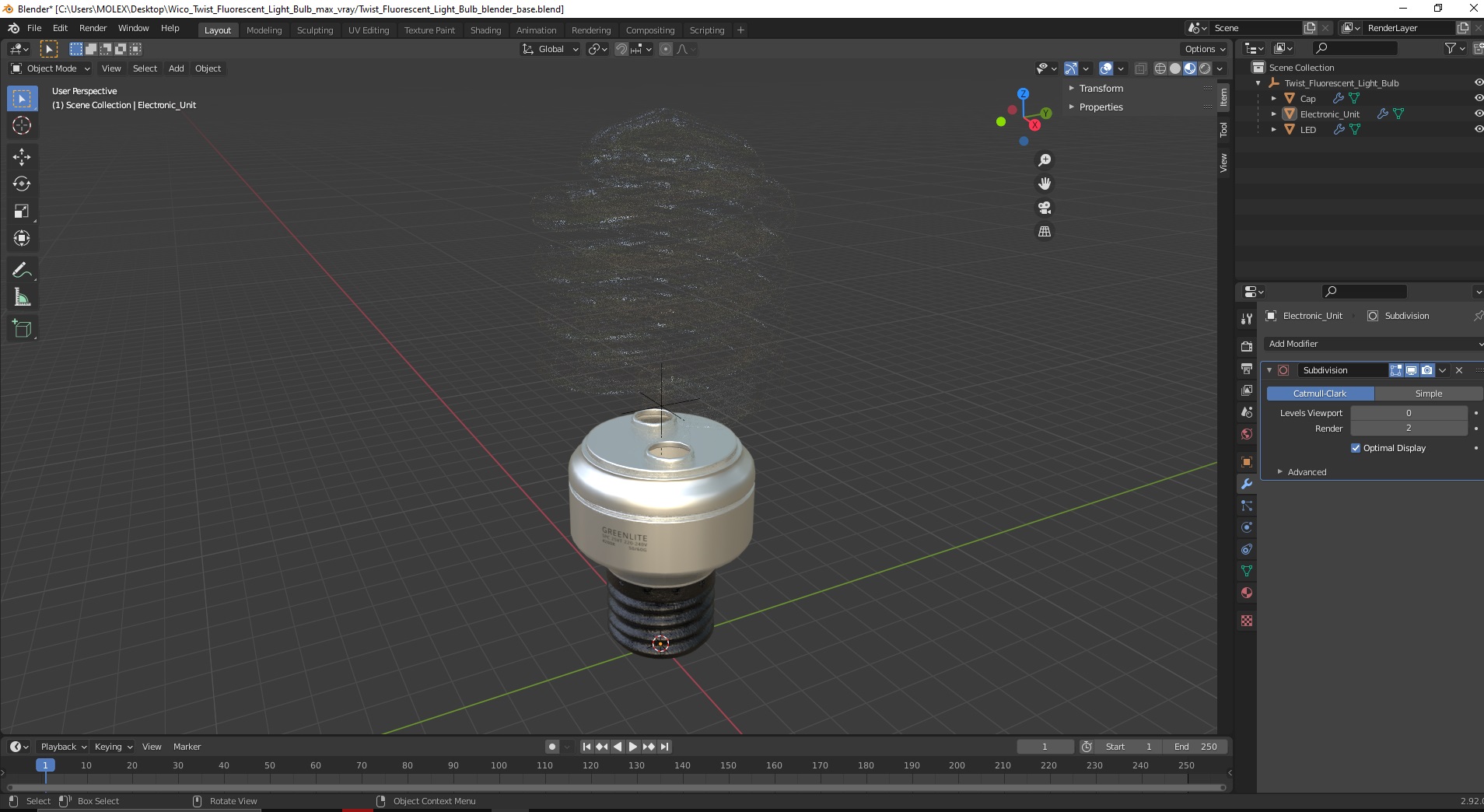Switch to rendered viewport shading
This screenshot has width=1484, height=812.
(1205, 68)
